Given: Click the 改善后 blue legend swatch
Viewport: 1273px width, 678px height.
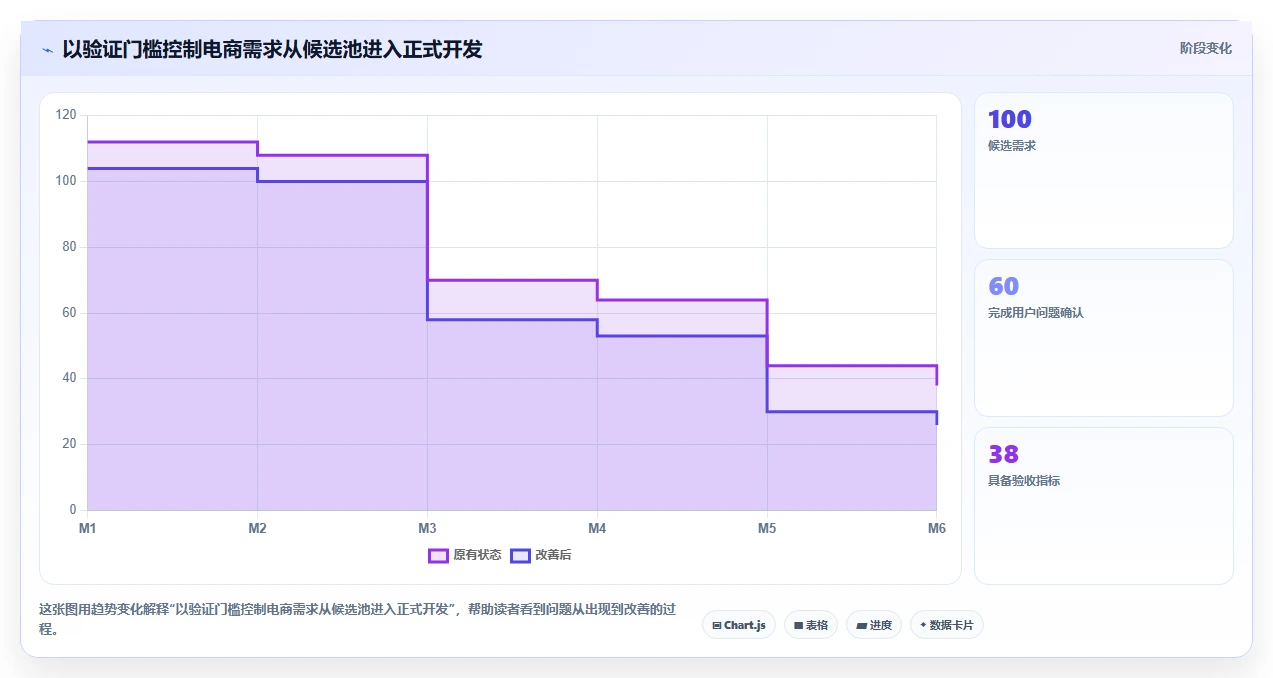Looking at the screenshot, I should pos(520,555).
